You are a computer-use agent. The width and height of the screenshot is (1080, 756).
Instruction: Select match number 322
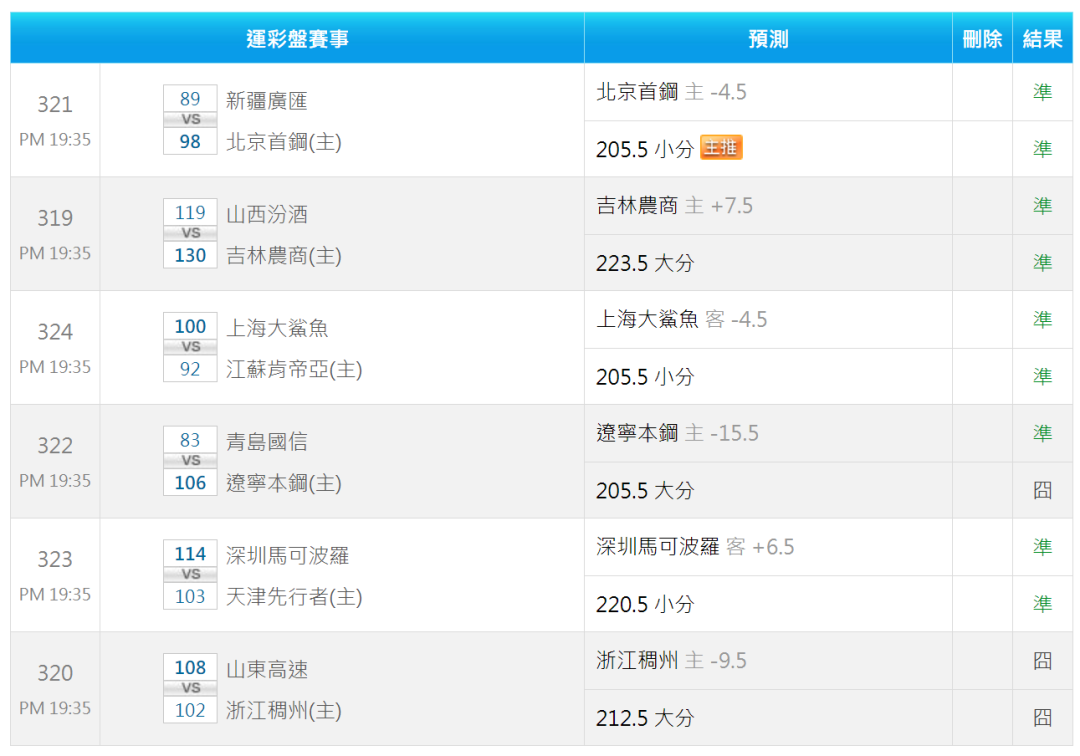[55, 445]
